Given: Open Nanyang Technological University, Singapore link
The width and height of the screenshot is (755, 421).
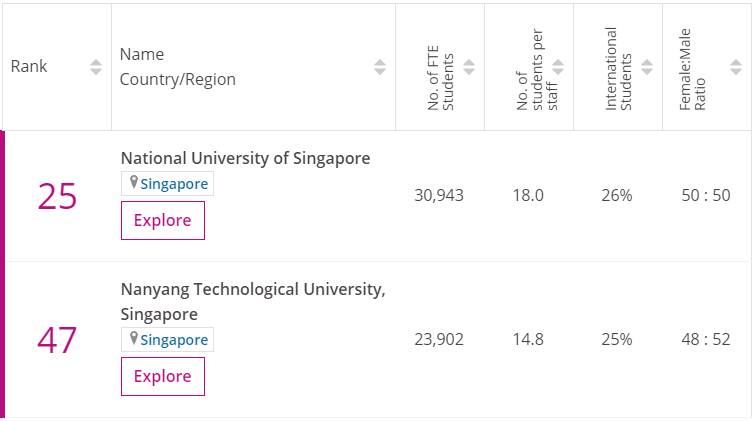Looking at the screenshot, I should point(252,290).
